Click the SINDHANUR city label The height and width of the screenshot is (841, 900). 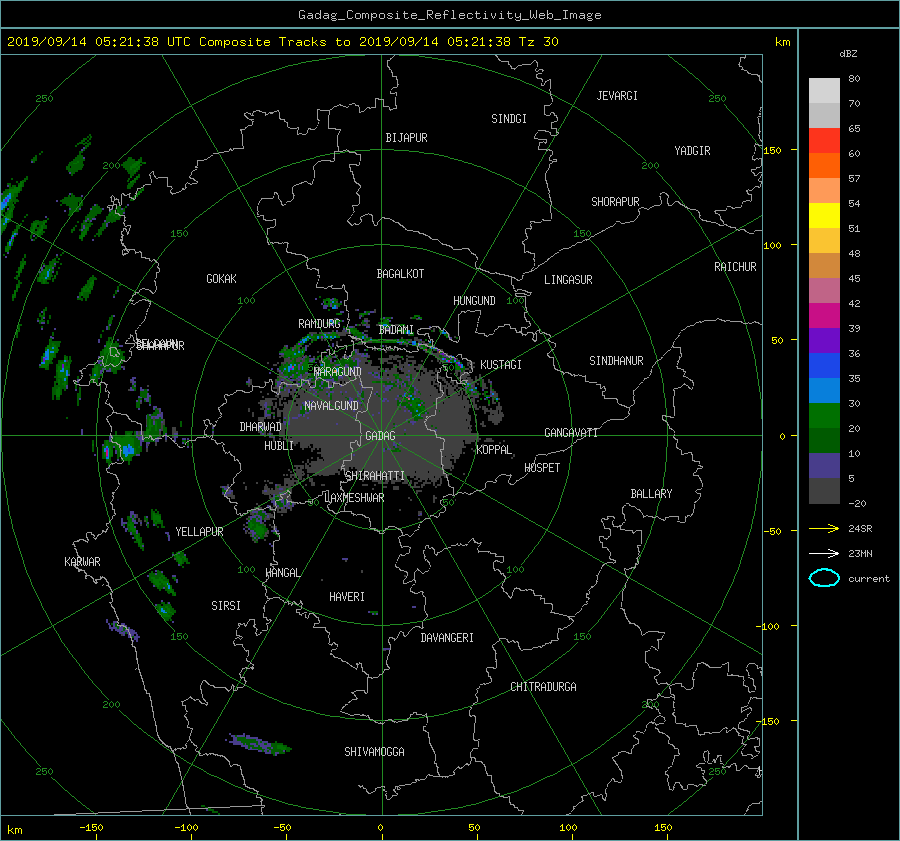pyautogui.click(x=616, y=361)
